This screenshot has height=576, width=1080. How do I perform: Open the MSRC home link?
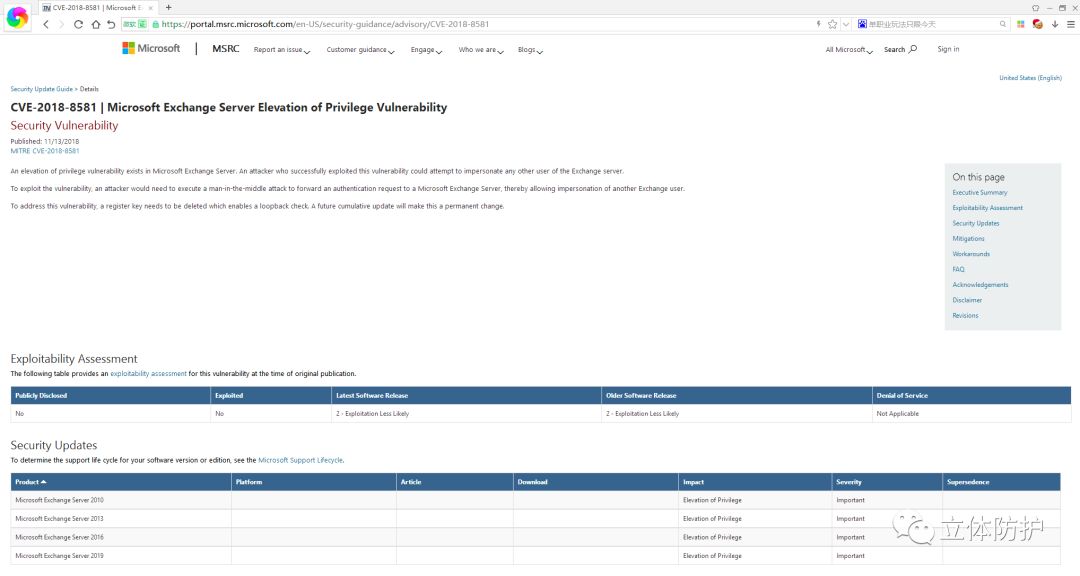[x=226, y=49]
